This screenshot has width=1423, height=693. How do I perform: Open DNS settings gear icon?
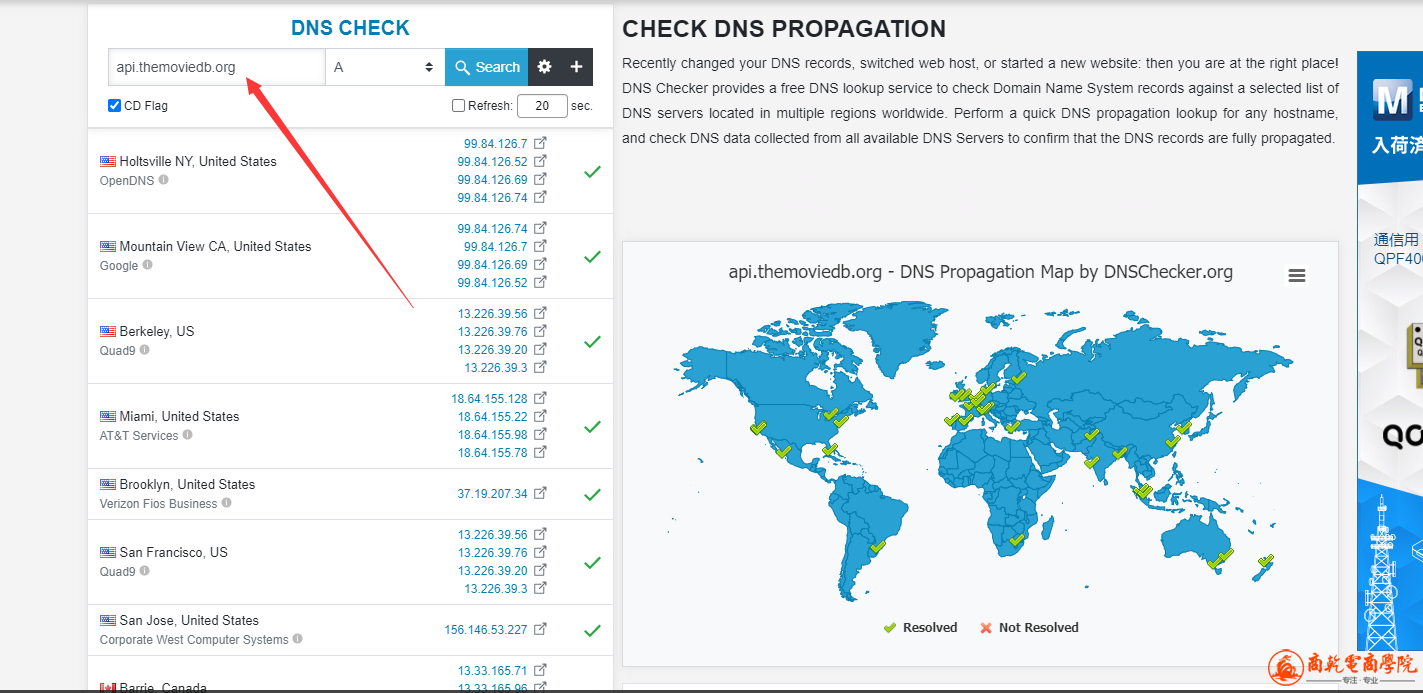click(x=544, y=67)
